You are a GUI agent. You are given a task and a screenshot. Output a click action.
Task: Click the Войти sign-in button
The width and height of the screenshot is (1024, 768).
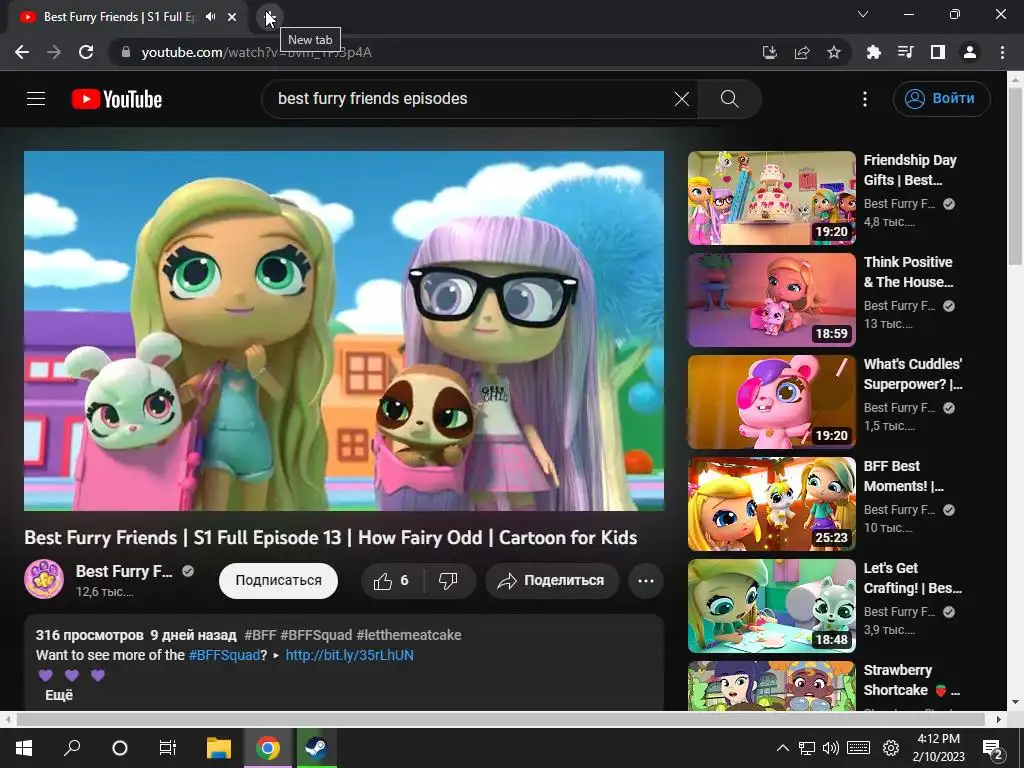click(x=941, y=99)
